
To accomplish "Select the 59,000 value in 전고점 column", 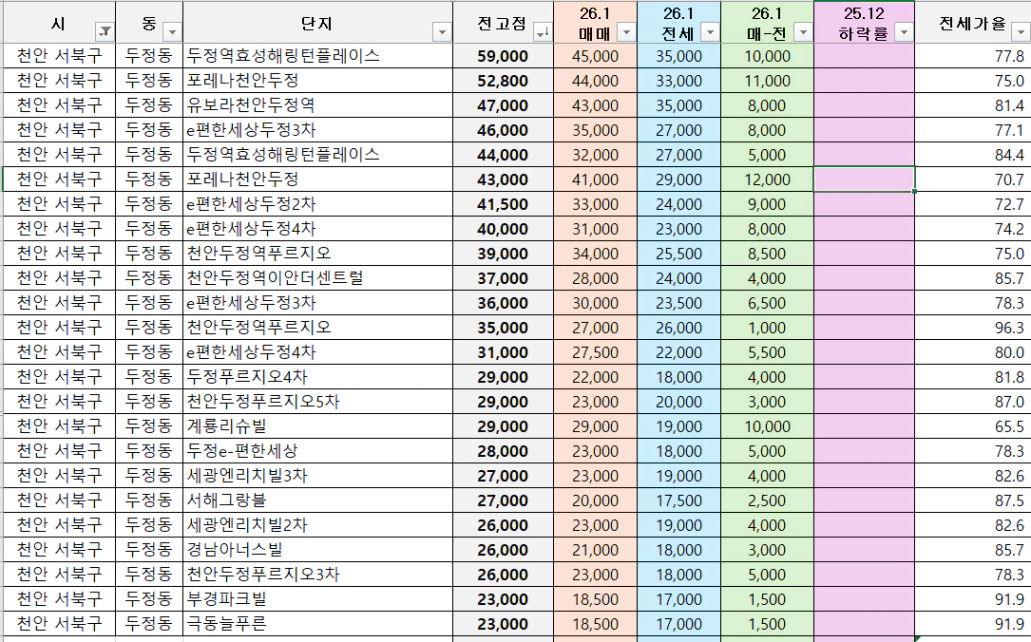I will click(x=503, y=56).
